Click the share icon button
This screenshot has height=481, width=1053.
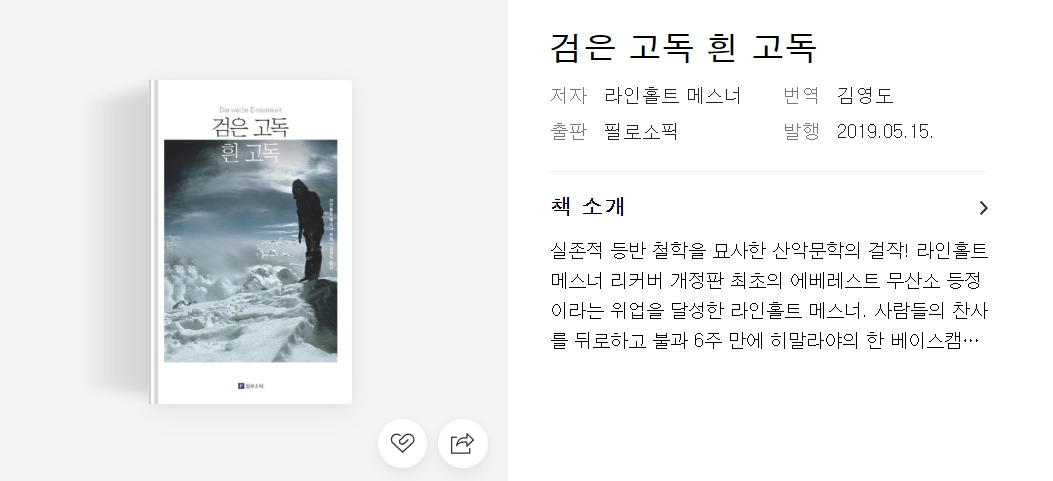tap(463, 443)
